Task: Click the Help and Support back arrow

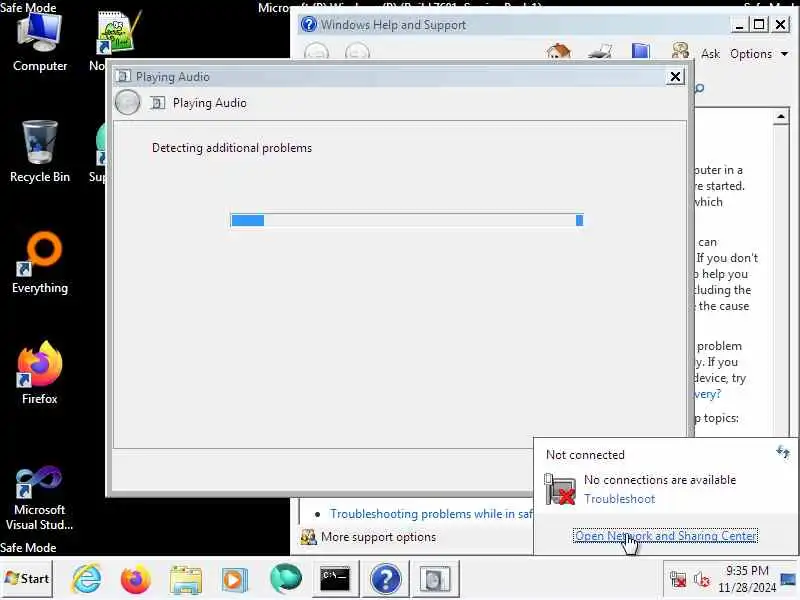Action: coord(316,52)
